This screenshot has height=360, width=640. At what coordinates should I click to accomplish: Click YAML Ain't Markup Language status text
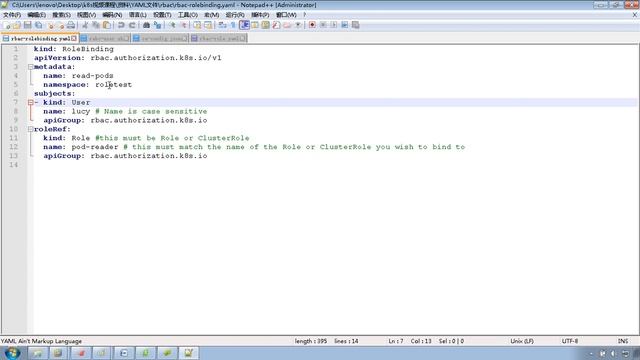click(41, 341)
